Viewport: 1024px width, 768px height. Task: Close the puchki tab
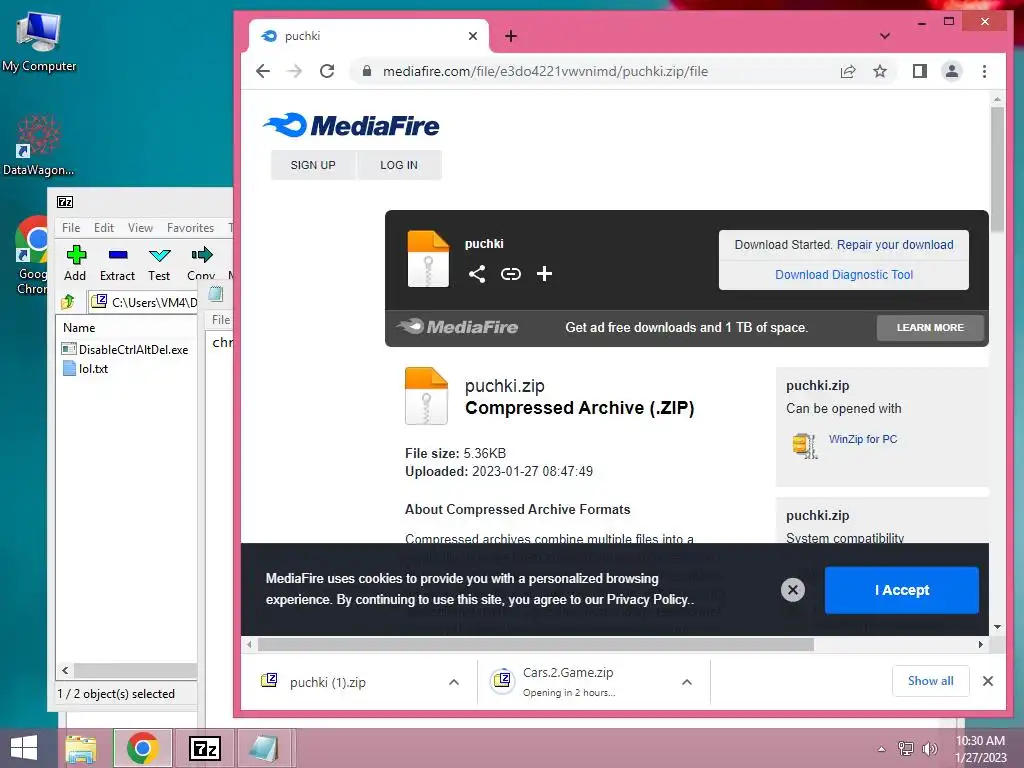click(x=473, y=36)
